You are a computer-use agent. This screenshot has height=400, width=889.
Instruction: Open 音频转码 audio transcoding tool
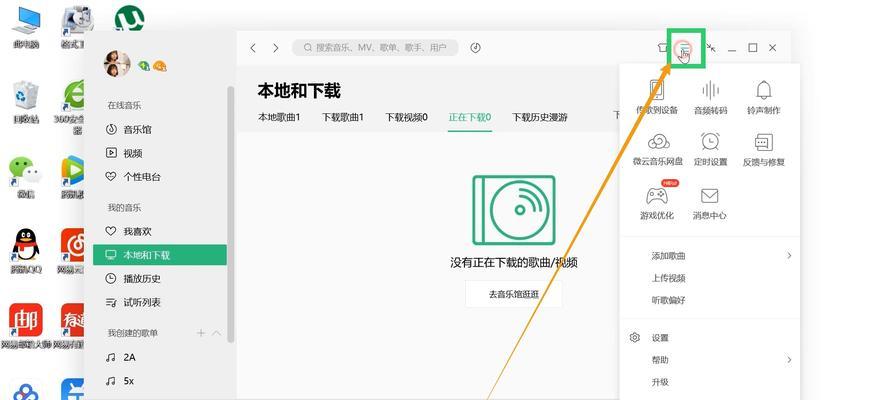coord(710,97)
